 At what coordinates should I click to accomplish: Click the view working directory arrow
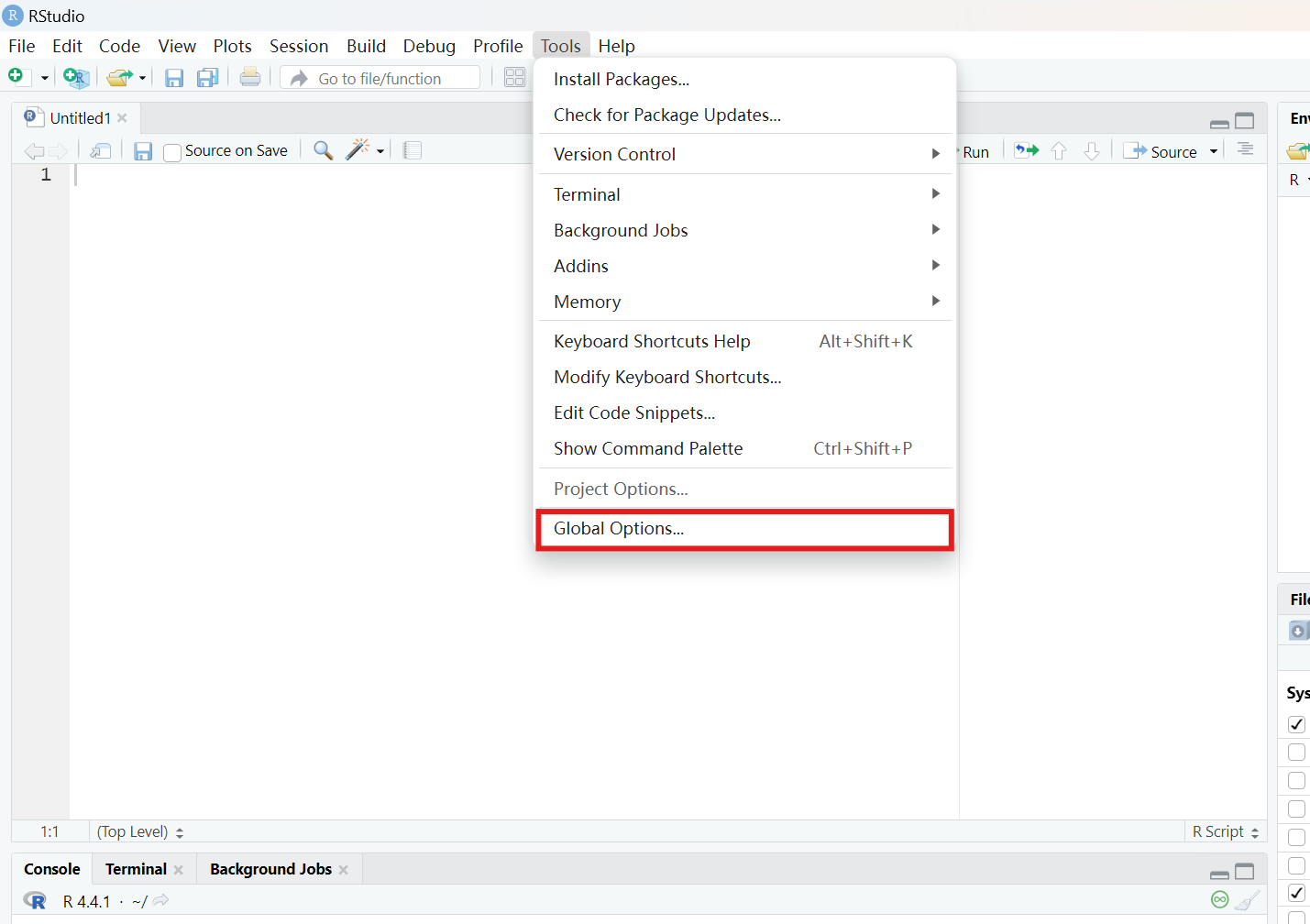click(x=161, y=901)
